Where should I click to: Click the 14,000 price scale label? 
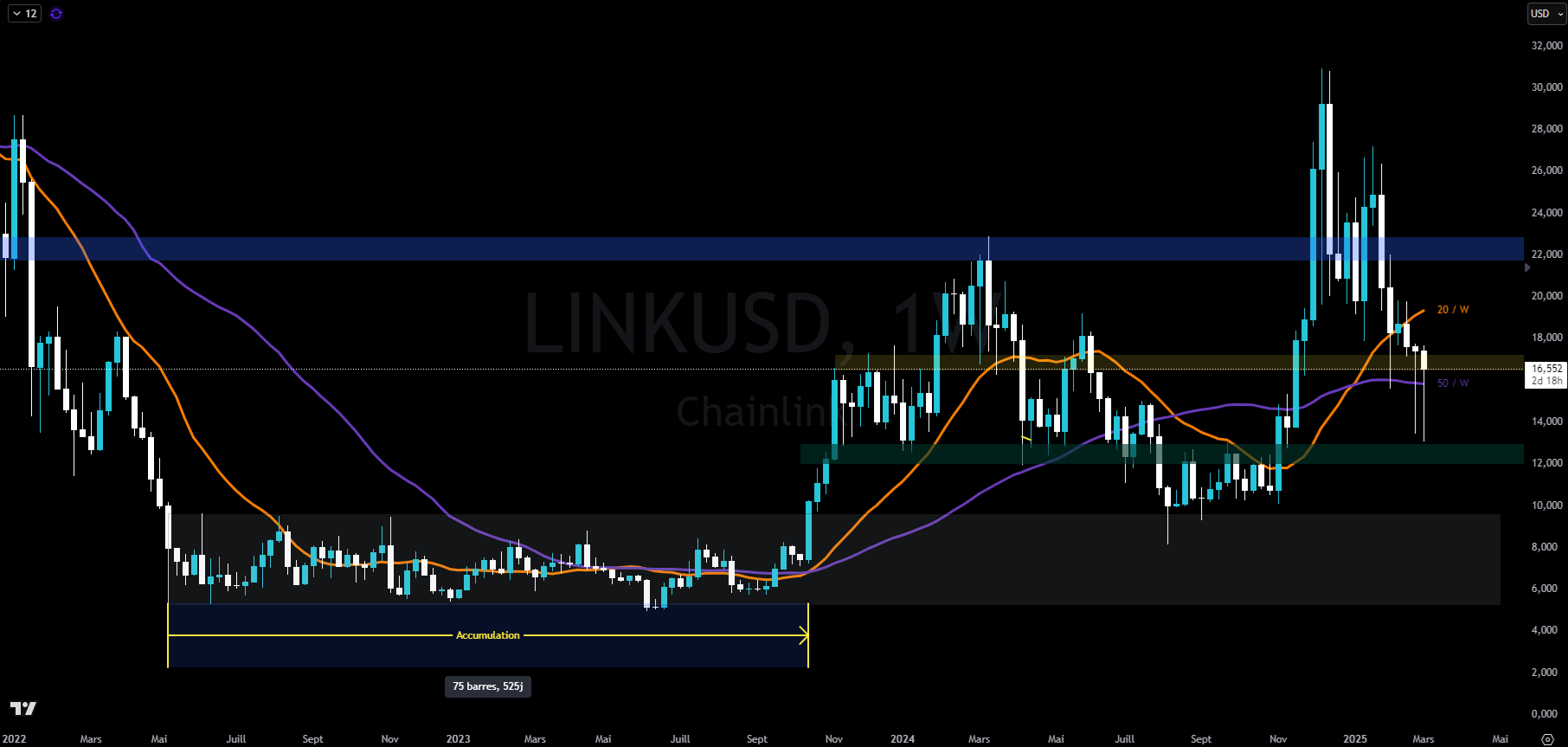point(1547,422)
